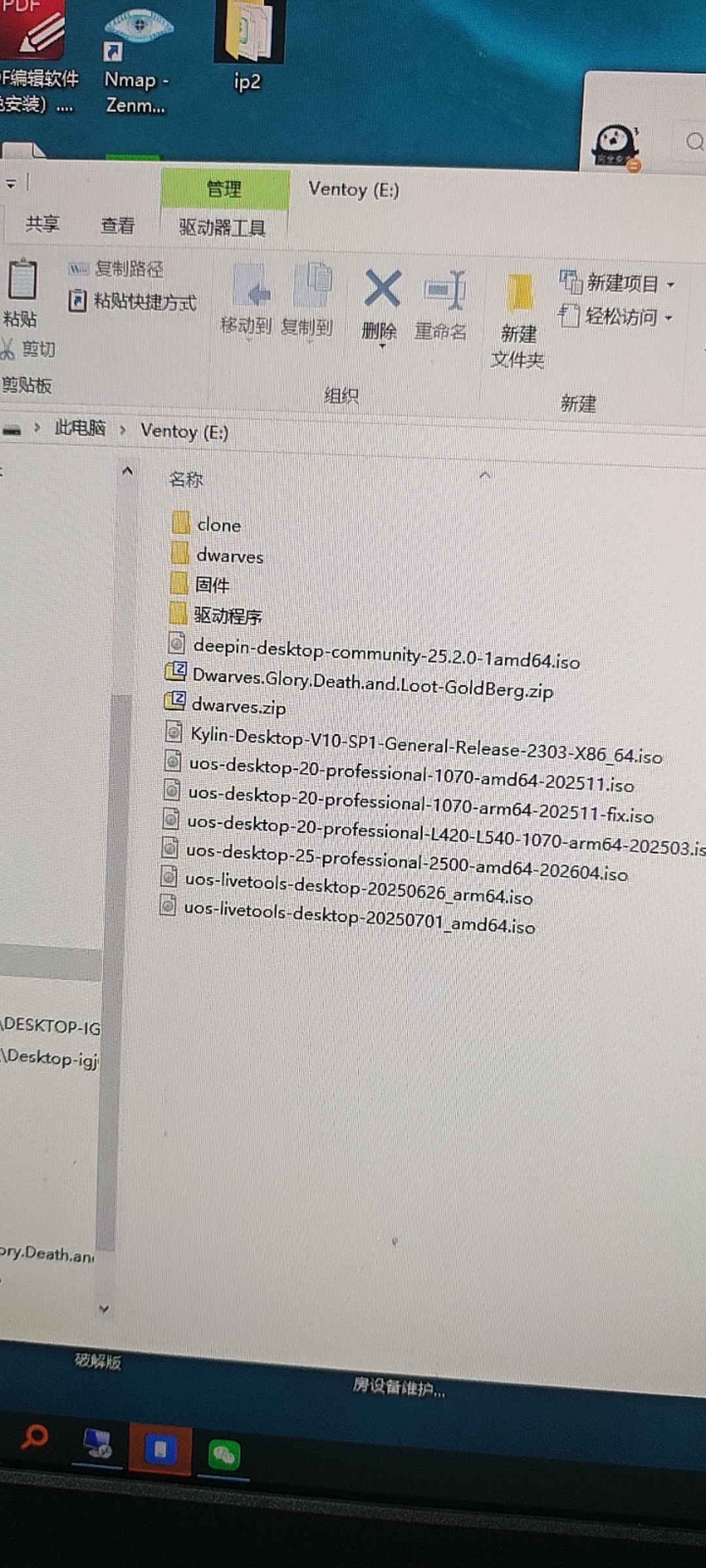This screenshot has height=1568, width=706.
Task: Open the 固件 folder
Action: [199, 583]
